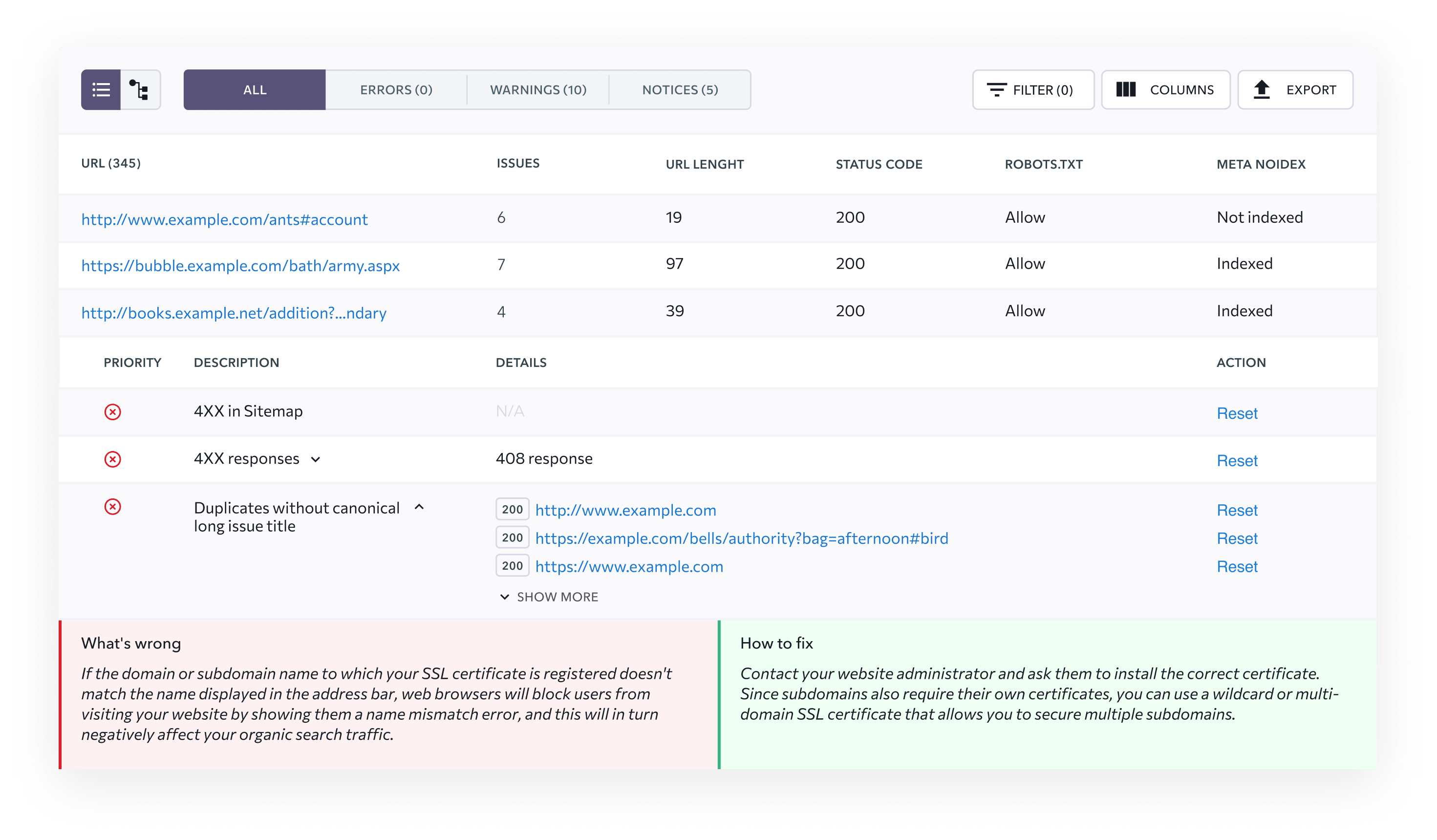Click the columns bars icon
This screenshot has height=840, width=1437.
tap(1126, 89)
